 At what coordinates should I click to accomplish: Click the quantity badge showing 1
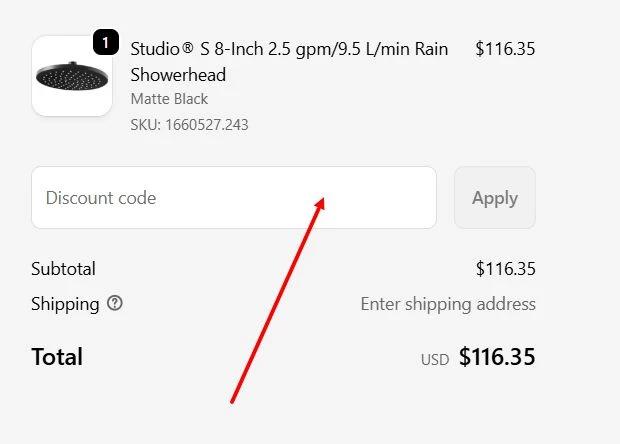106,43
